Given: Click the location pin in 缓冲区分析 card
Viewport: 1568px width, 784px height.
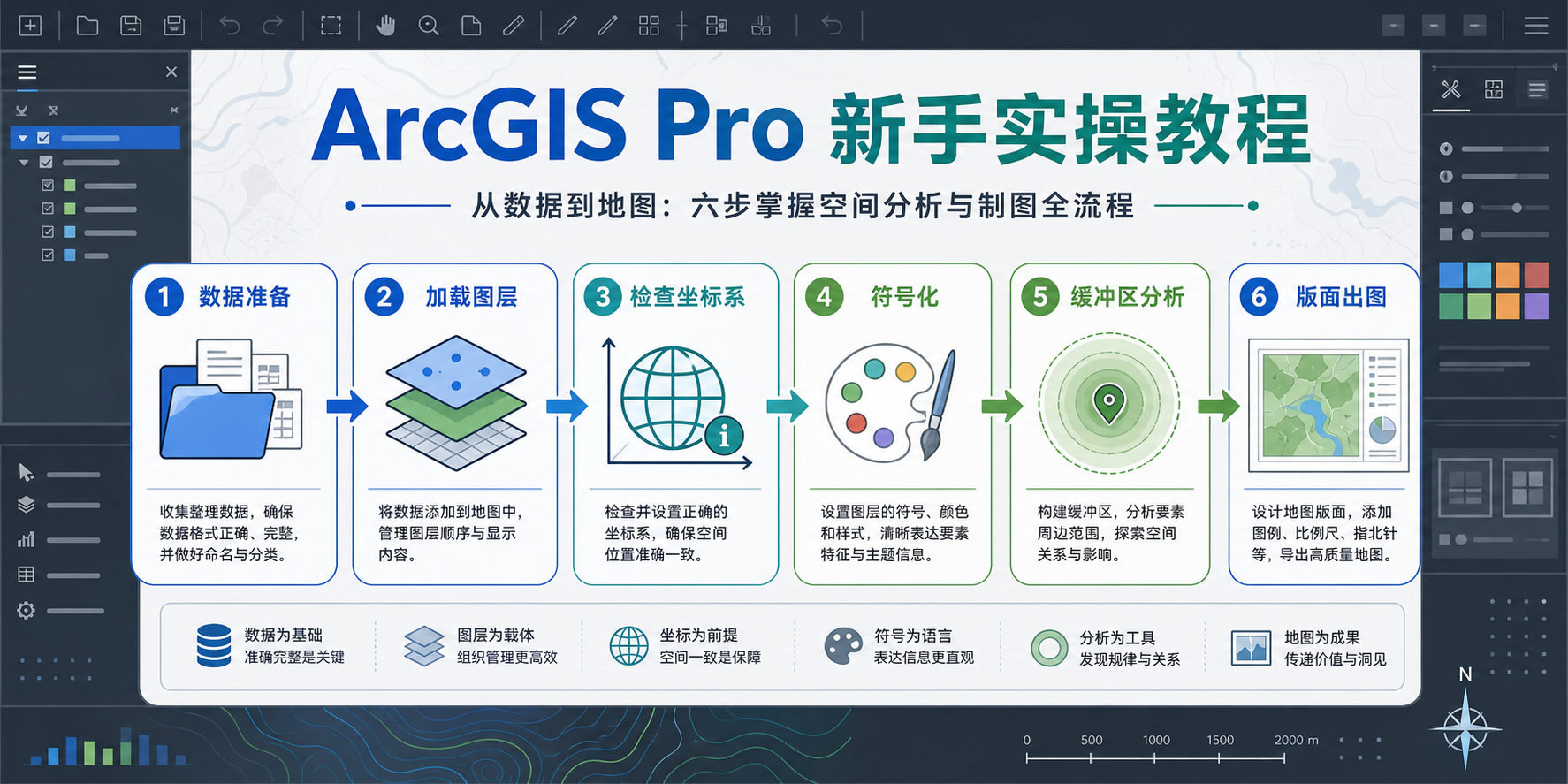Looking at the screenshot, I should pos(1108,403).
